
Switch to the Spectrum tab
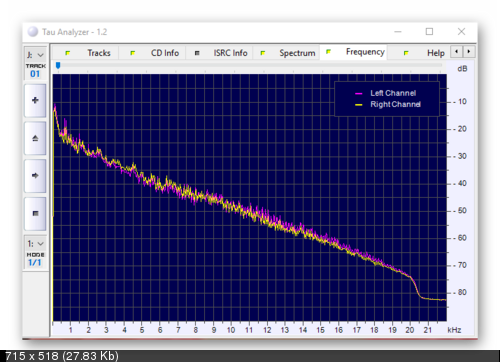click(297, 53)
